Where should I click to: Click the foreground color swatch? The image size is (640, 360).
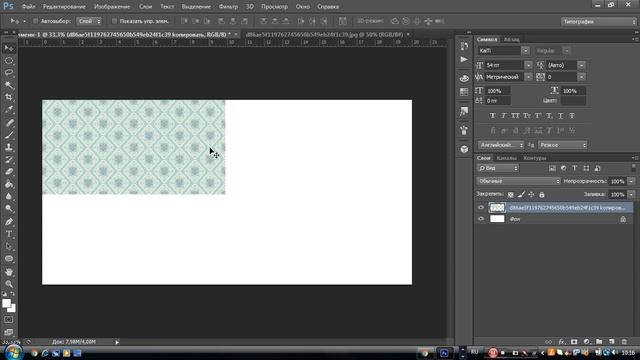pos(6,303)
